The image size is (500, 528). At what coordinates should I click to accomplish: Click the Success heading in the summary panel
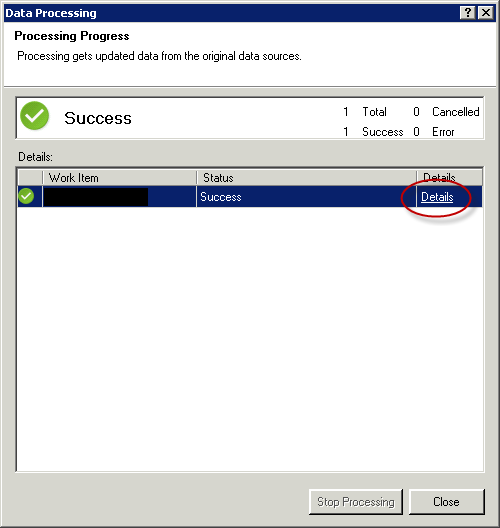pos(98,118)
